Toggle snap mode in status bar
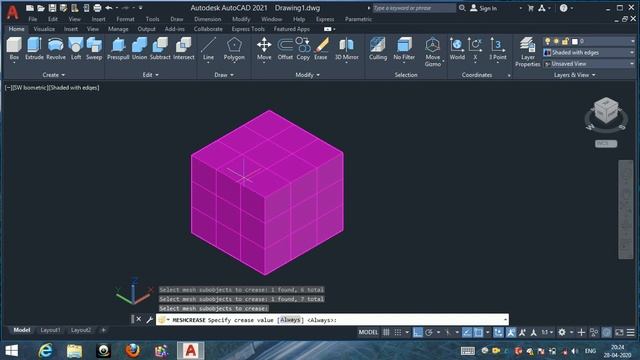640x360 pixels. point(398,332)
